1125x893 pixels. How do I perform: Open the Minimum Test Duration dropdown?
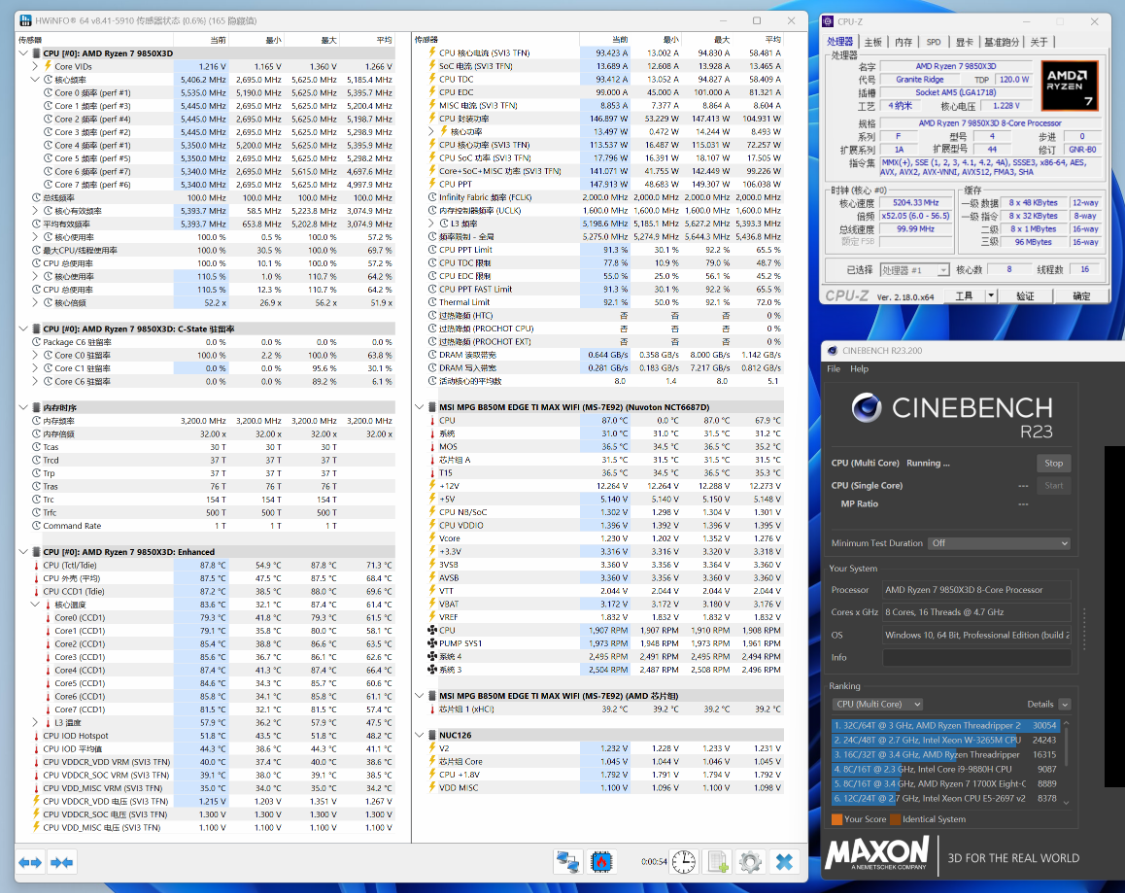pyautogui.click(x=999, y=543)
